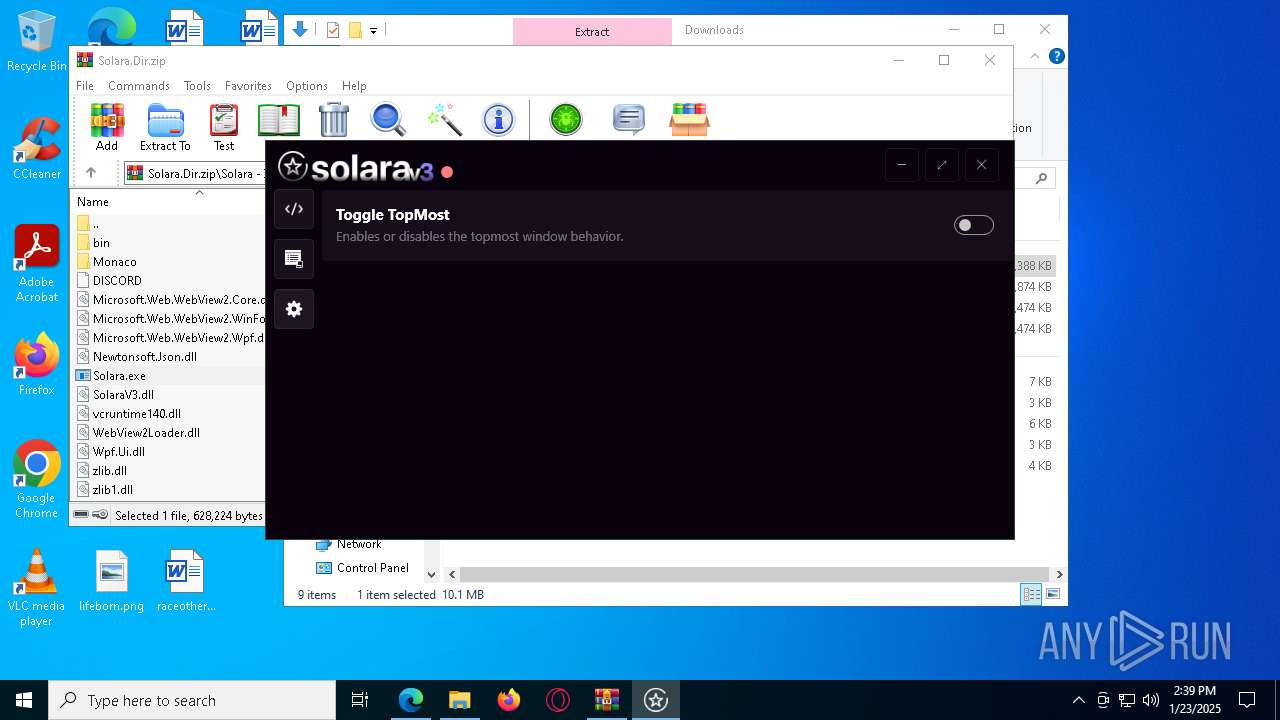Open the taskbar volume icon

(x=1151, y=700)
